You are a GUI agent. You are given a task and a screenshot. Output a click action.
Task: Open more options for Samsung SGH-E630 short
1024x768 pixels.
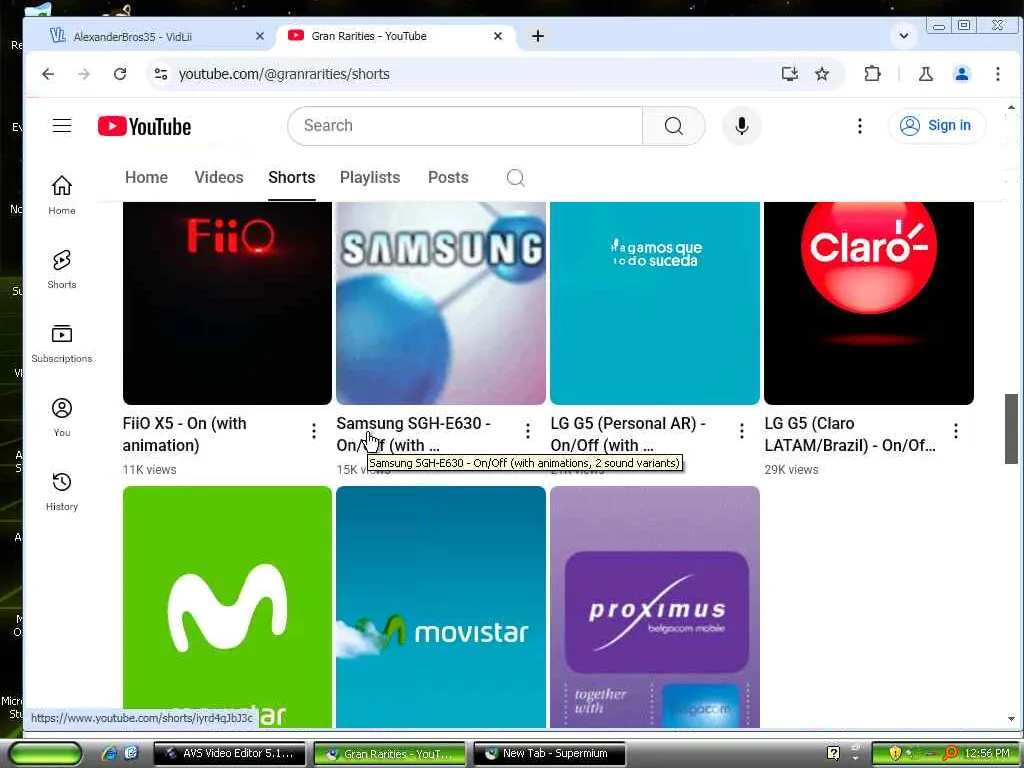528,430
